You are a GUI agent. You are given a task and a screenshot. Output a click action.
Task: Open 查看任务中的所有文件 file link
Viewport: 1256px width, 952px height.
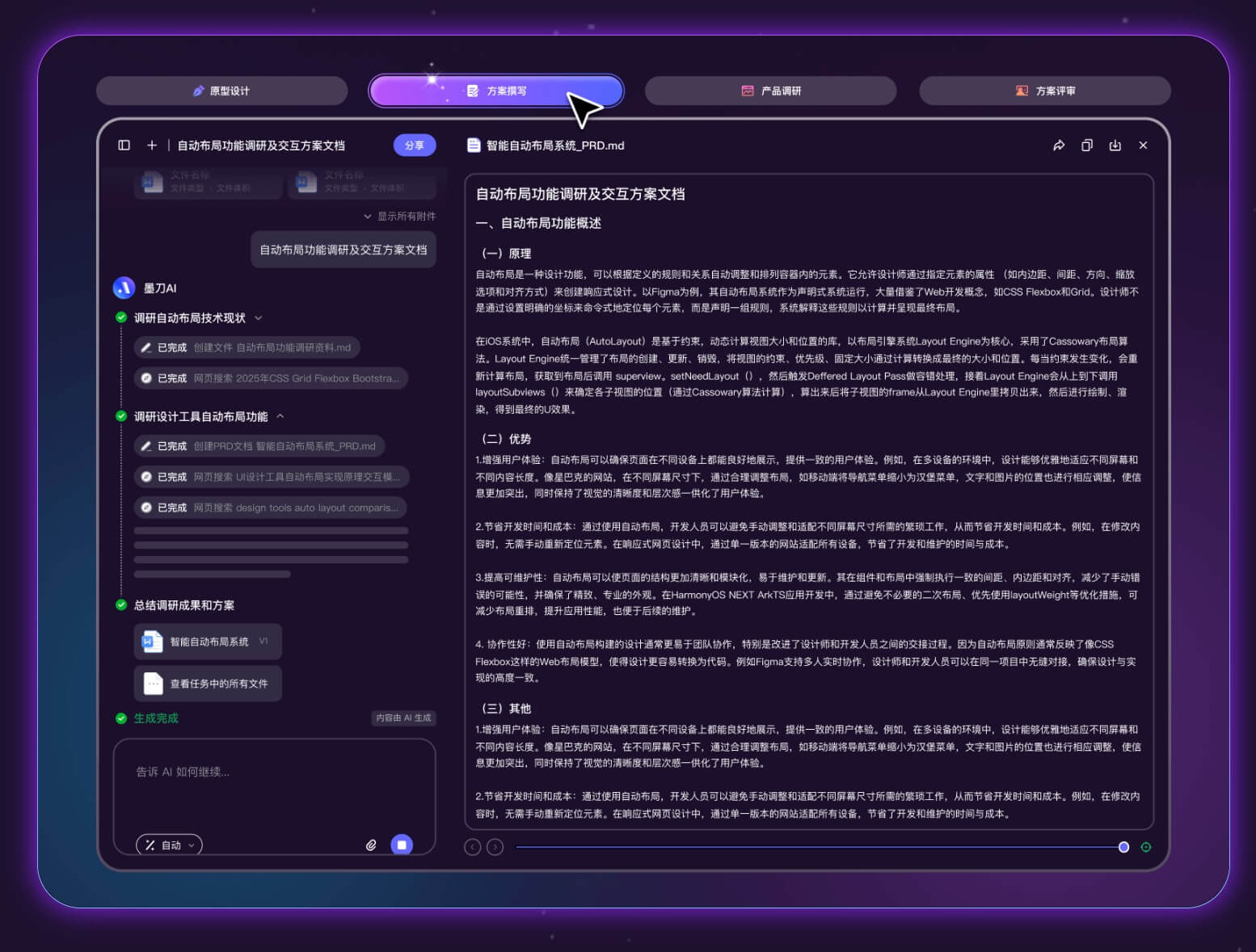tap(208, 683)
